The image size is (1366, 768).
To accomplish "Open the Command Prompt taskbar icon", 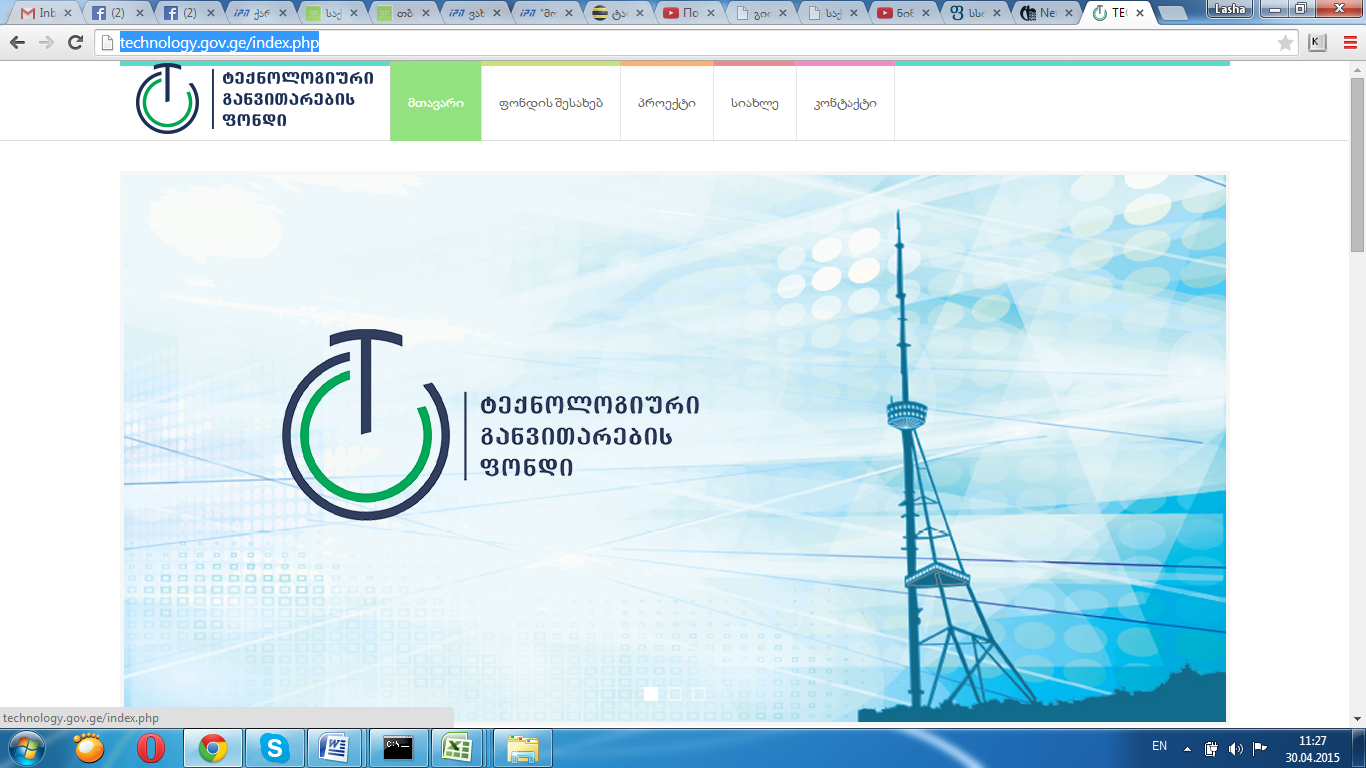I will pos(398,747).
